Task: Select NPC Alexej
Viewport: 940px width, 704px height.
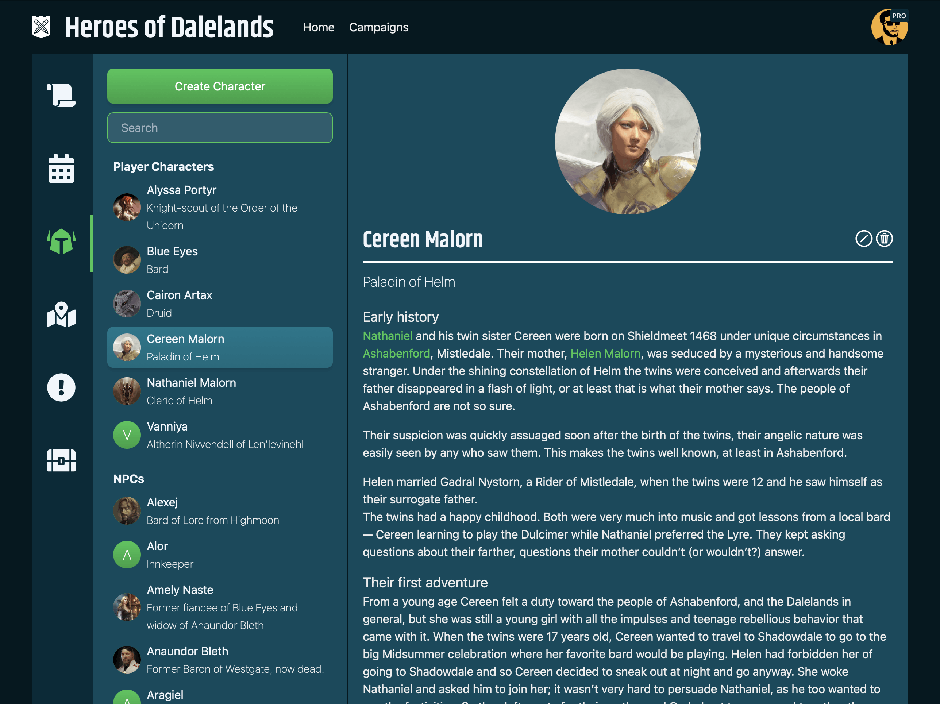Action: pyautogui.click(x=219, y=511)
